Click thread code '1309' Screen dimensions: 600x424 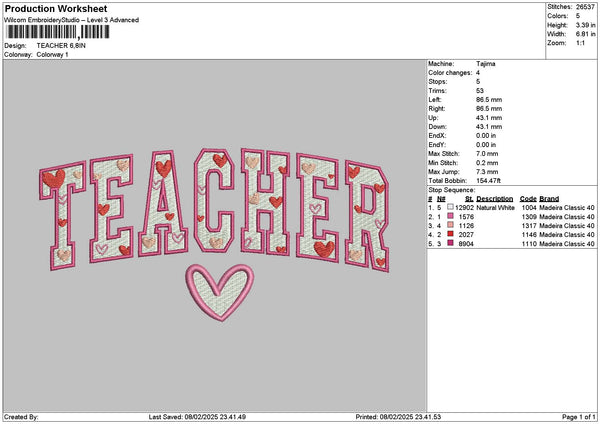pos(529,217)
